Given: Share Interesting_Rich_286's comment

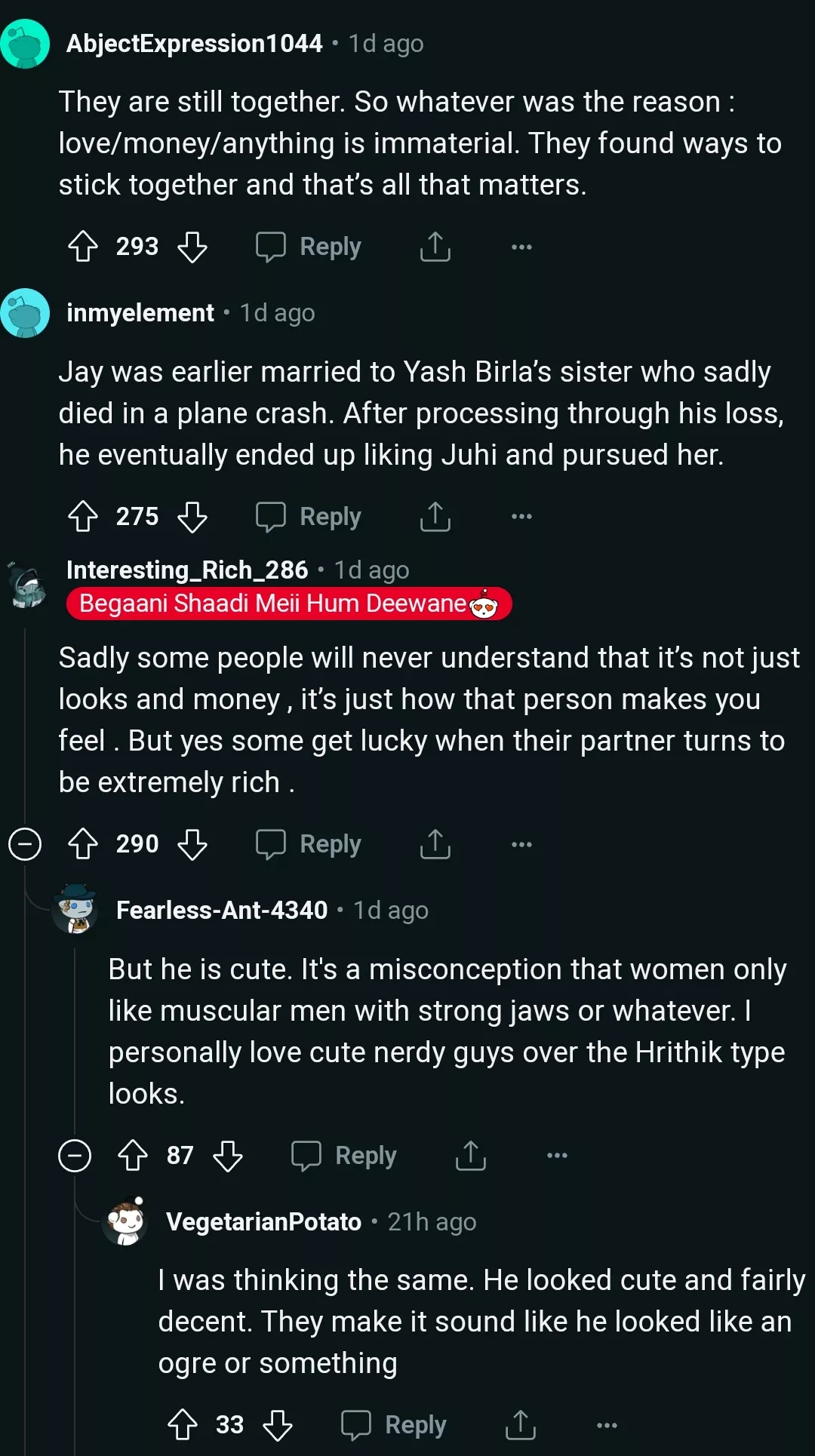Looking at the screenshot, I should tap(435, 843).
